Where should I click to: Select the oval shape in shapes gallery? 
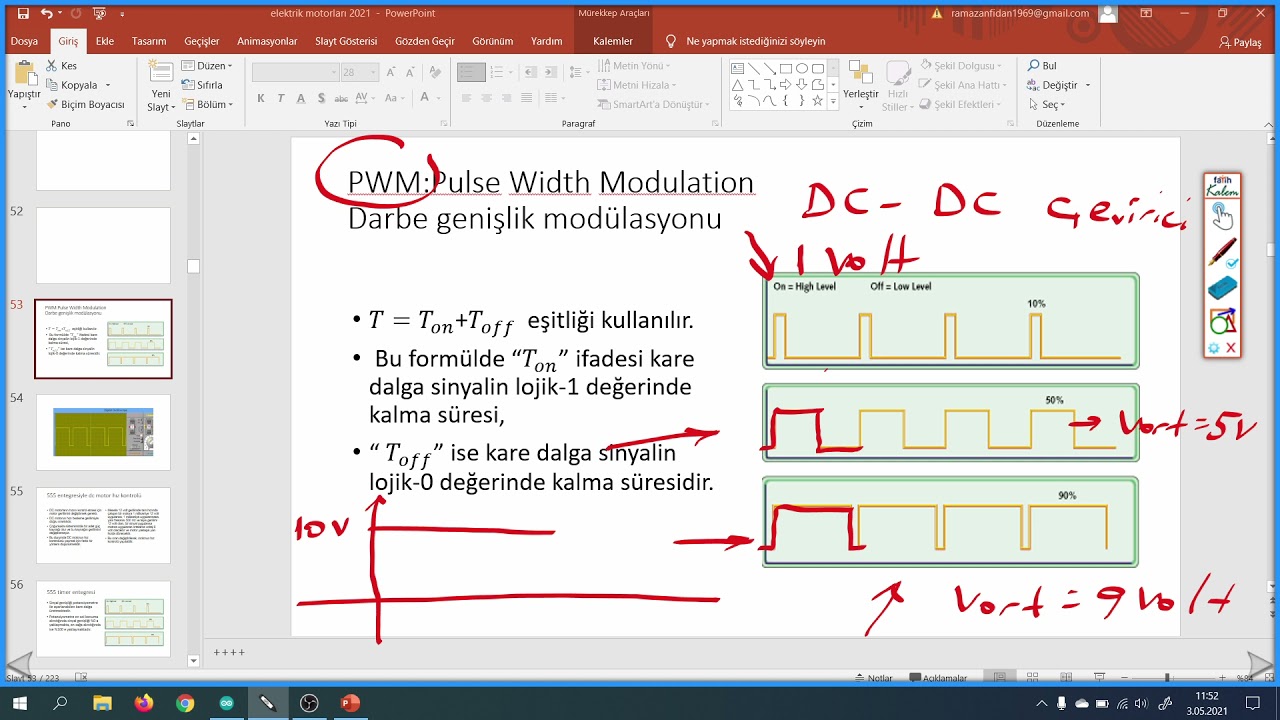802,69
